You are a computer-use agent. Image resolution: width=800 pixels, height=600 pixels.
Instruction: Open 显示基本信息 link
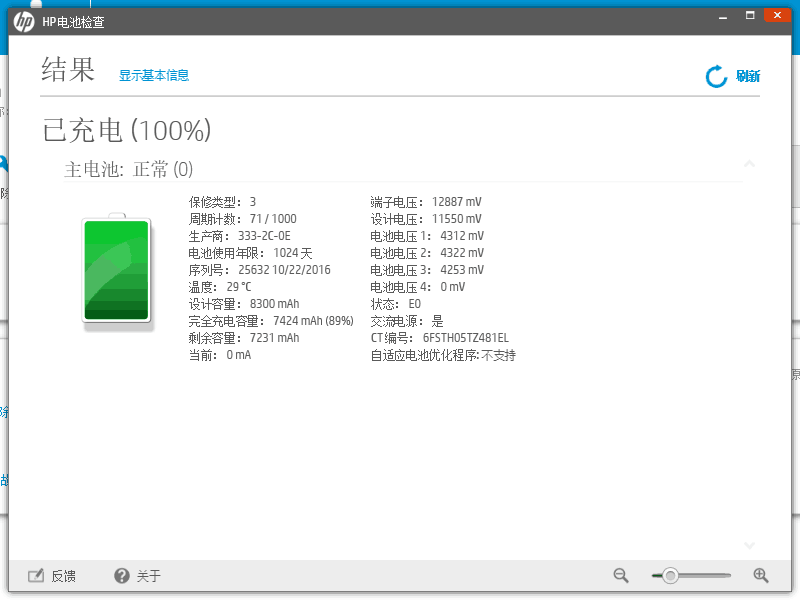click(x=154, y=75)
